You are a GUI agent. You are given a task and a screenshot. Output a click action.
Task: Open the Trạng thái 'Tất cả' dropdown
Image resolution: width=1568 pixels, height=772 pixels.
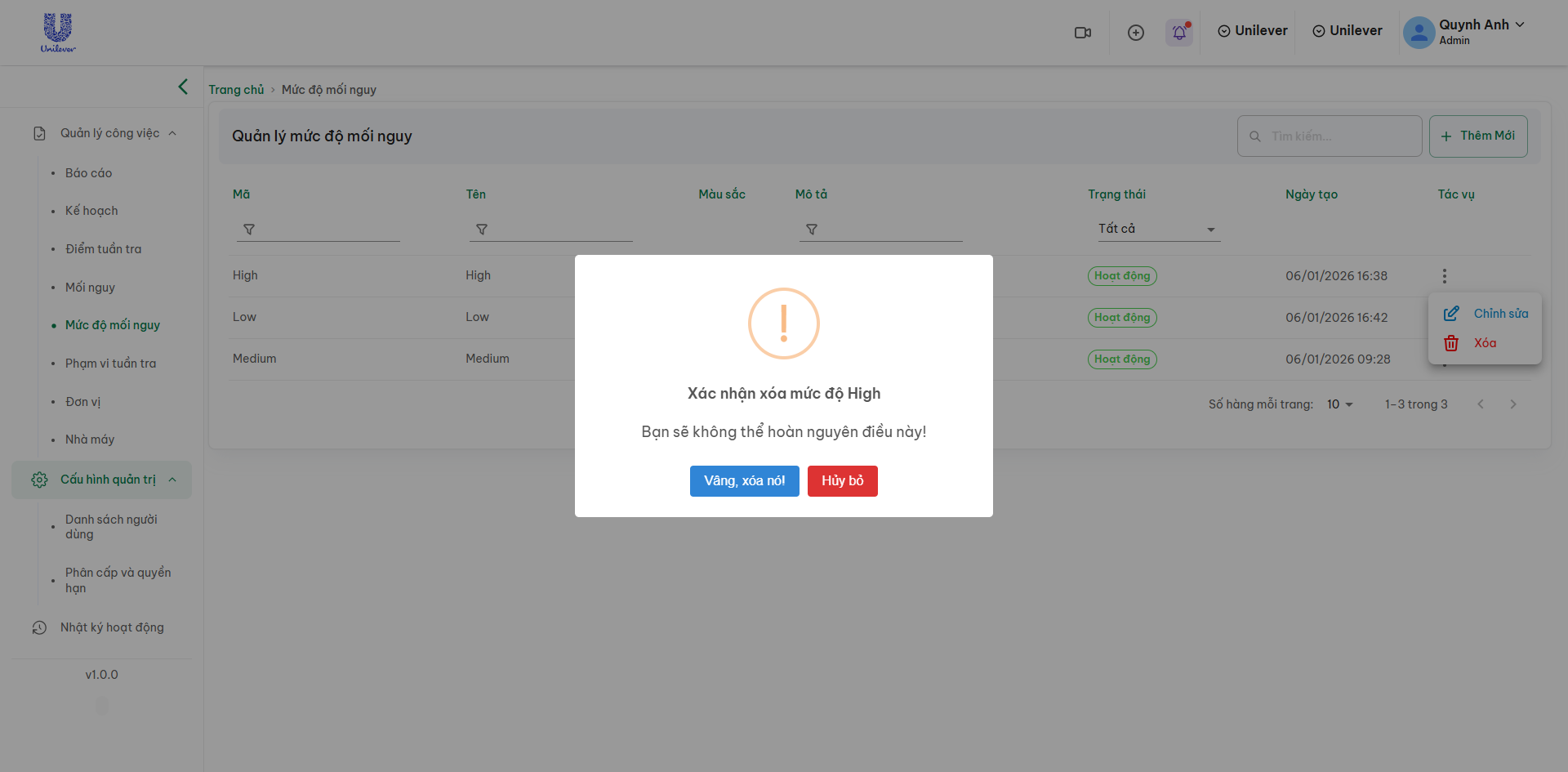click(1157, 230)
